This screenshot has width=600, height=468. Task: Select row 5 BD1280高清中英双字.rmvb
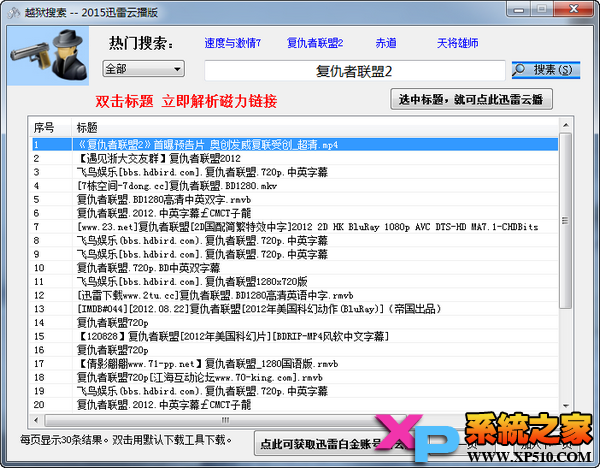point(295,199)
